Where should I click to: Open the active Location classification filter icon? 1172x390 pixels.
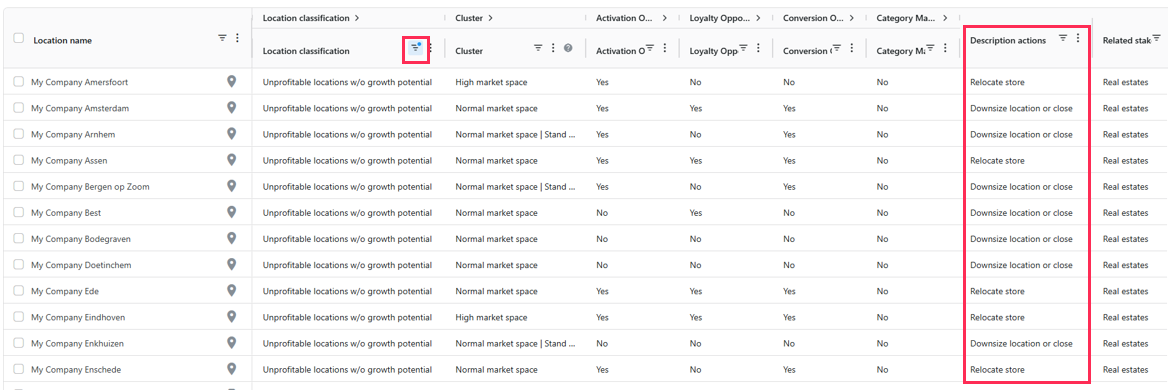click(x=416, y=49)
